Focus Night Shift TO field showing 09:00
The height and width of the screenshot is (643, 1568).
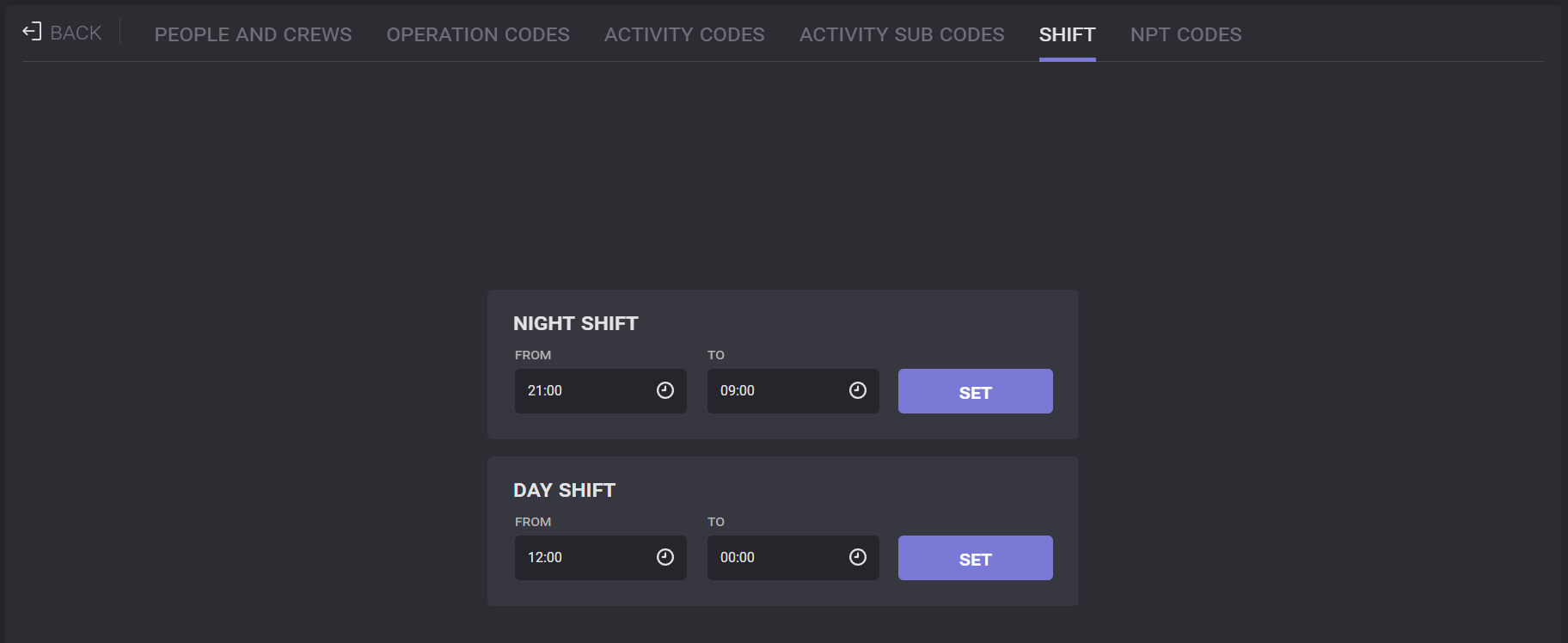pos(773,391)
